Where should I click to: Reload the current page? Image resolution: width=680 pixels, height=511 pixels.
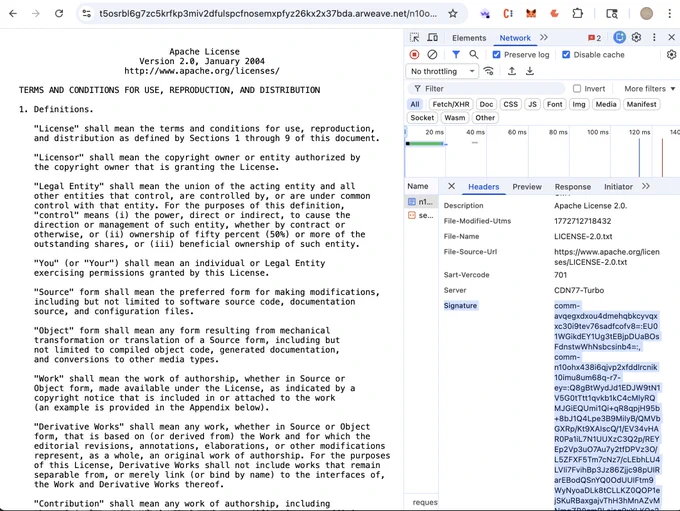59,13
